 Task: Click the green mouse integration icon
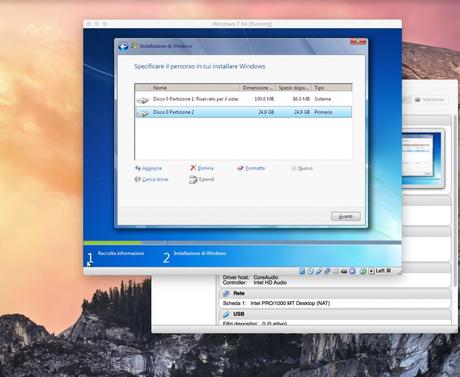pos(363,271)
